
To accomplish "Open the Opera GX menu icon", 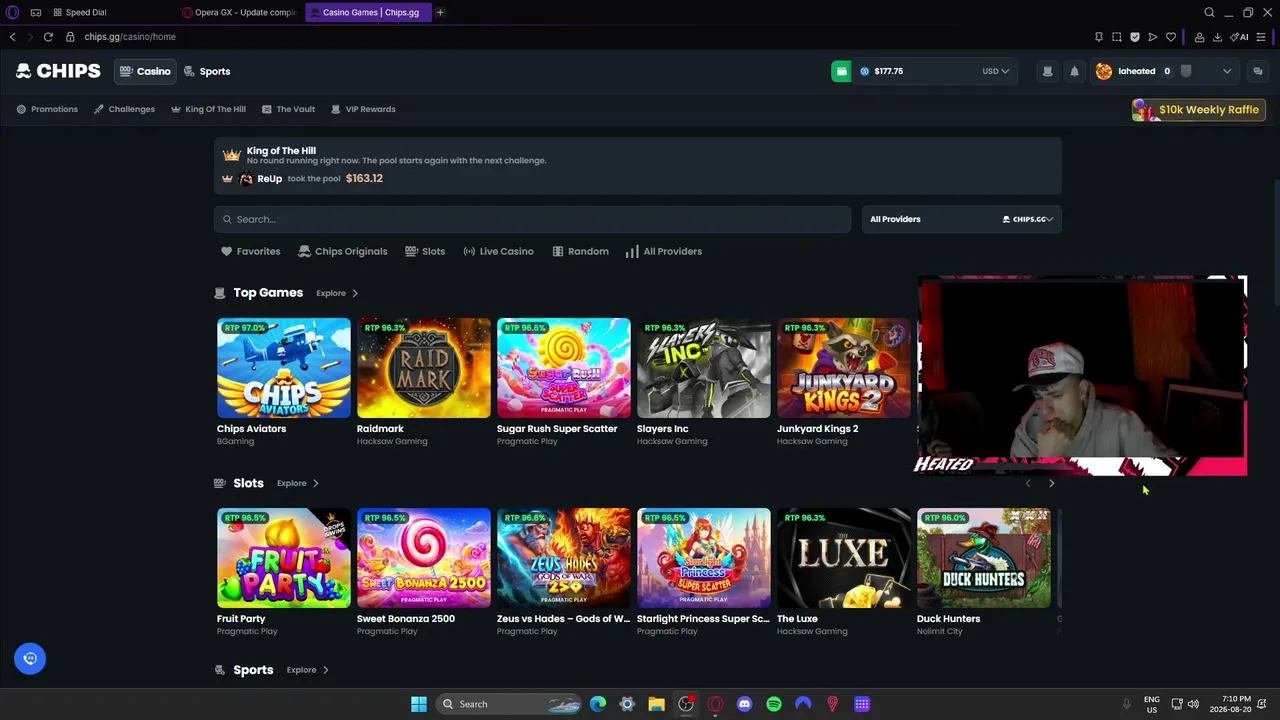I will (x=13, y=12).
